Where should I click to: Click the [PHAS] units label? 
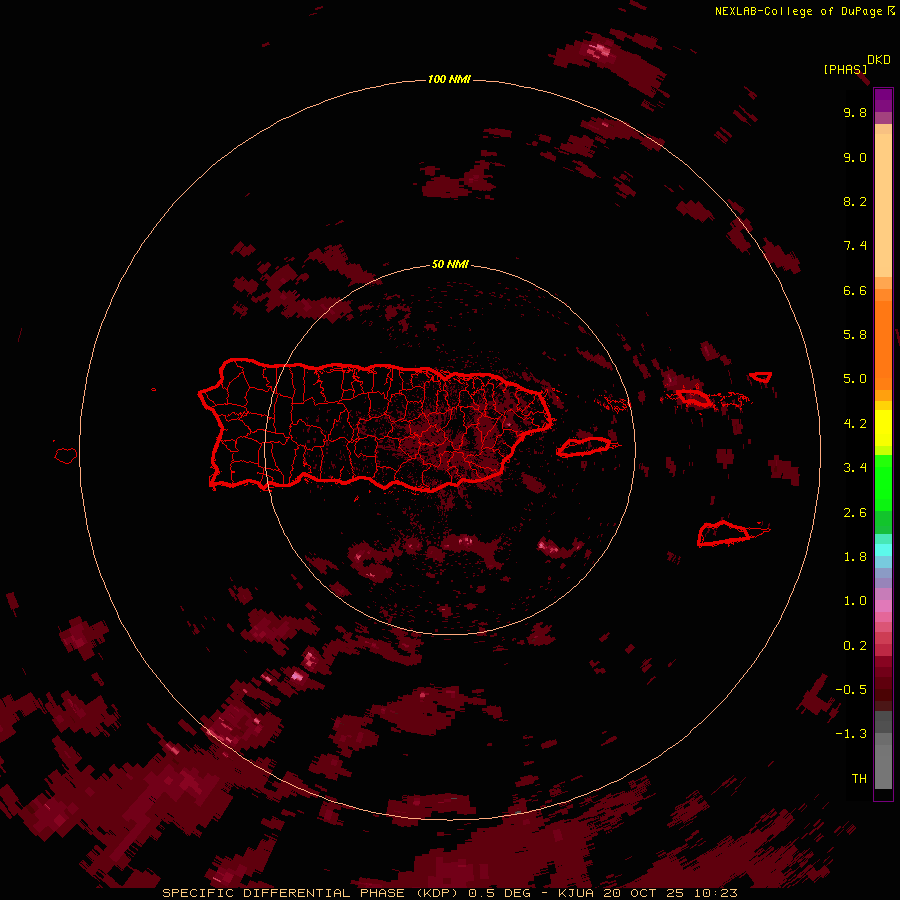845,70
